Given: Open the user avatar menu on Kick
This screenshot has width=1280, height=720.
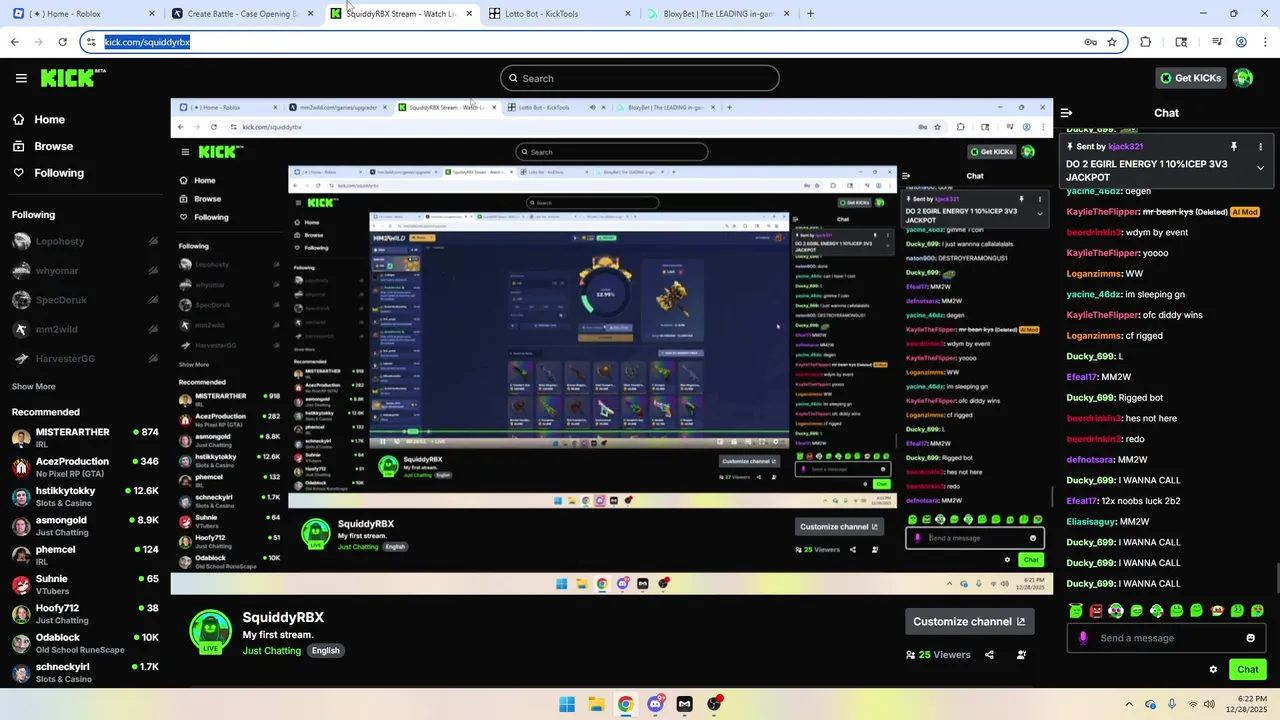Looking at the screenshot, I should (1243, 78).
